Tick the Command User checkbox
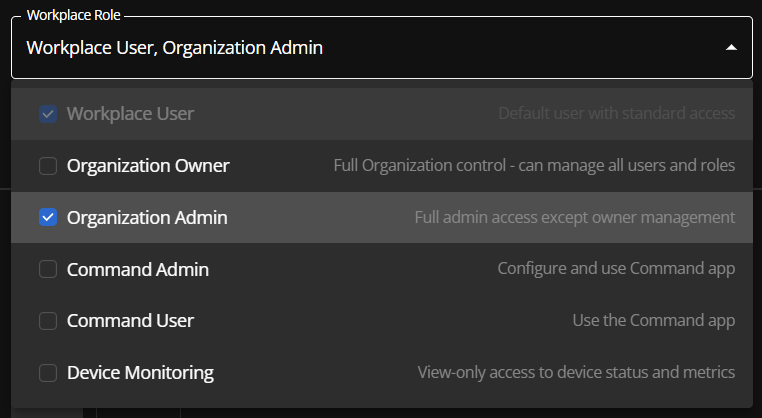This screenshot has height=418, width=762. [48, 321]
